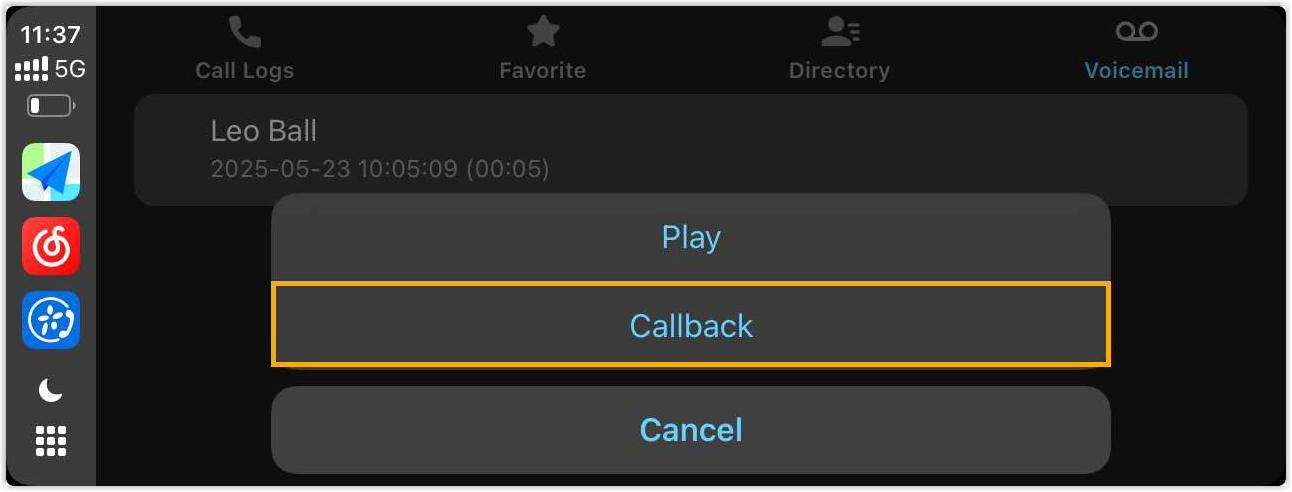Open the app grid dashboard icon
Viewport: 1292px width, 492px height.
tap(51, 440)
